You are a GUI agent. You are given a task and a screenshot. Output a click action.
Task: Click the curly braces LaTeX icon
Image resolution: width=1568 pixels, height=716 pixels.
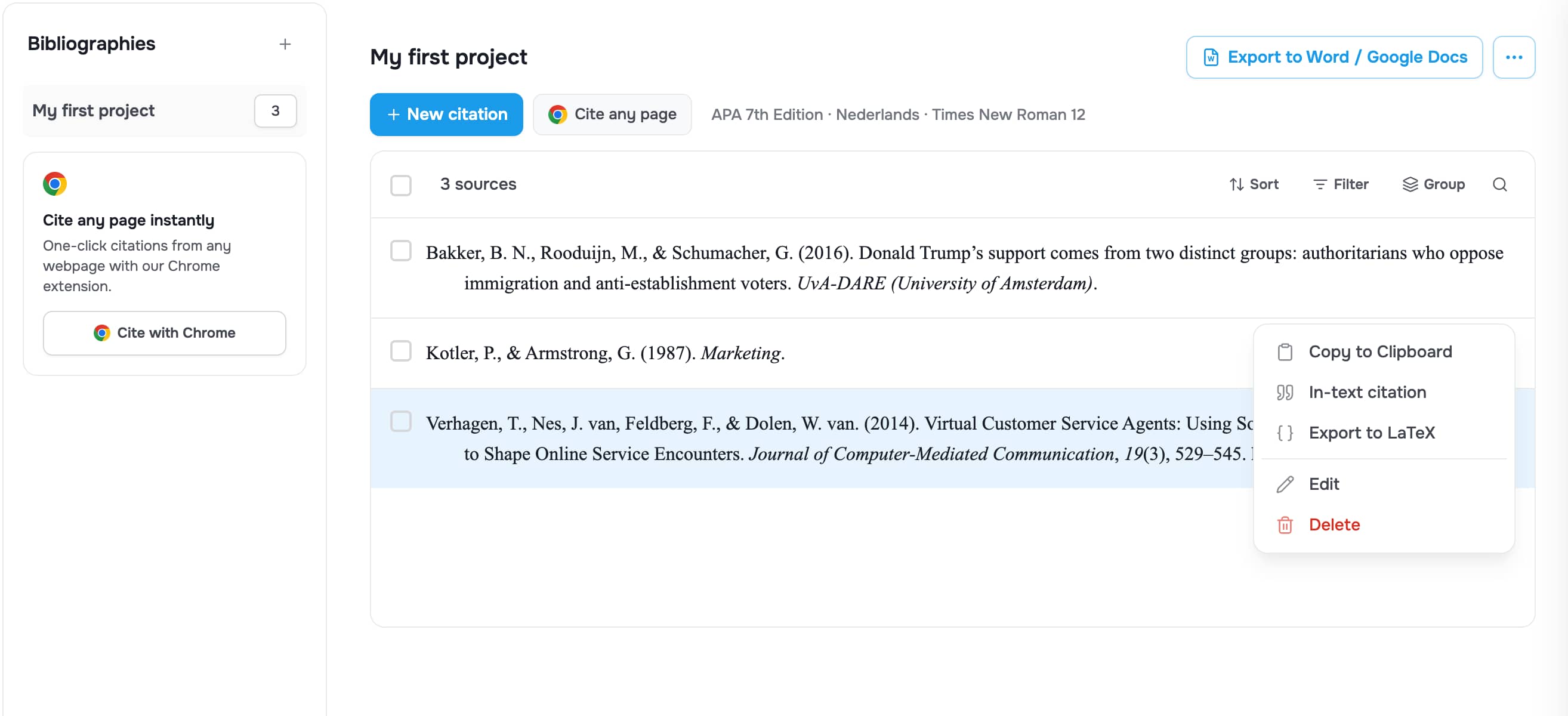click(1285, 433)
